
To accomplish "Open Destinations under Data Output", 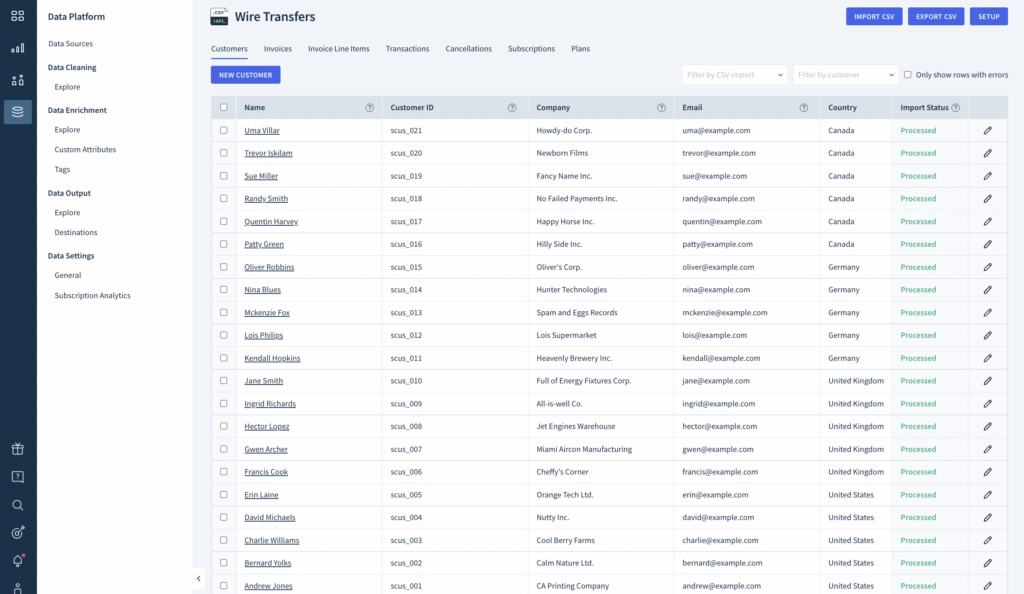I will (x=76, y=232).
